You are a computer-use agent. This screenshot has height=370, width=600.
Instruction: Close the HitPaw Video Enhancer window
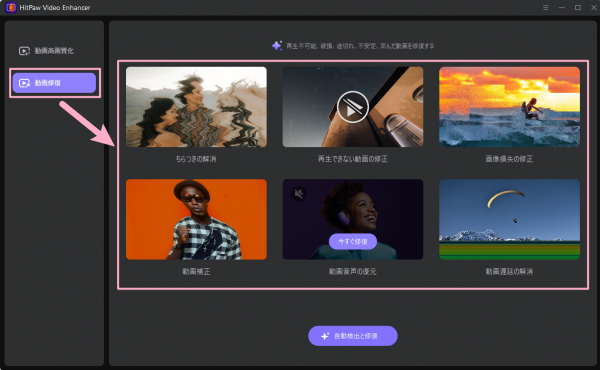click(x=594, y=8)
